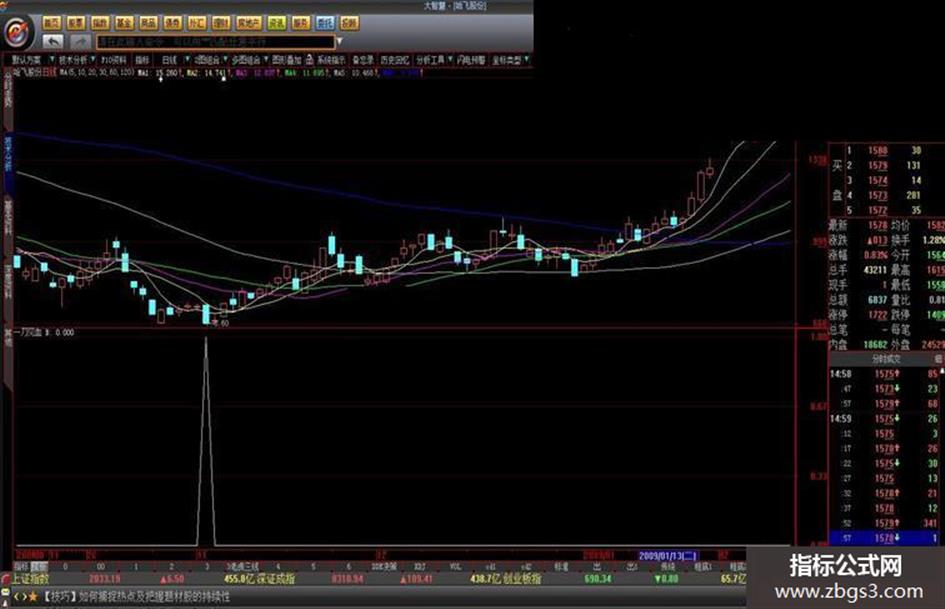Open 系统指示 system indicators
Image resolution: width=945 pixels, height=609 pixels.
(x=331, y=60)
